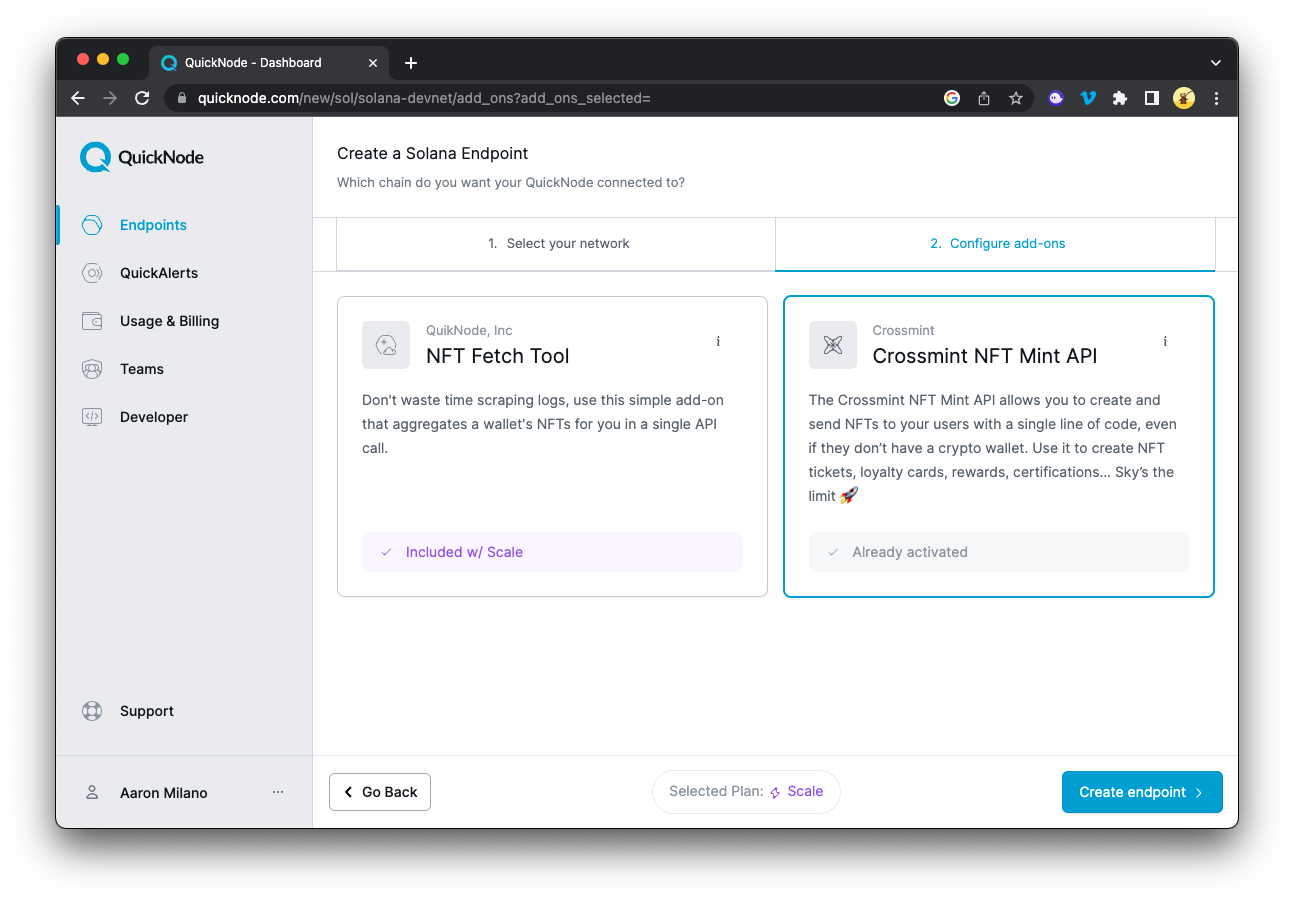Toggle the browser side panel
This screenshot has width=1294, height=902.
[1152, 98]
